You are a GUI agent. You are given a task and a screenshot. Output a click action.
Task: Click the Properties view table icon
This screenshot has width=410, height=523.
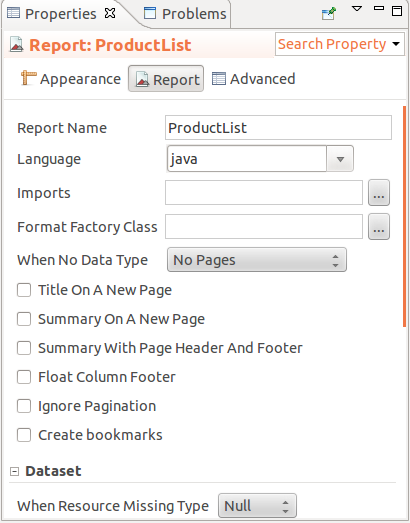[x=13, y=13]
